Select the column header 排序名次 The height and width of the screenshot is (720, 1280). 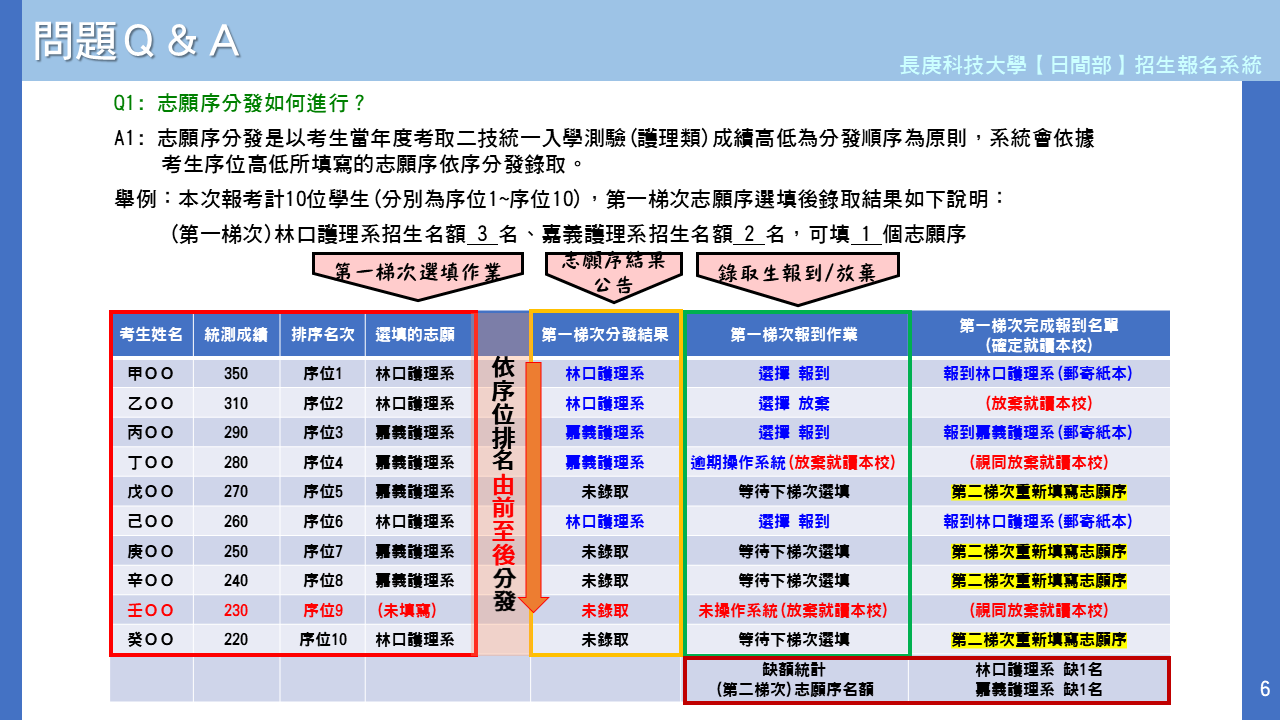[322, 335]
